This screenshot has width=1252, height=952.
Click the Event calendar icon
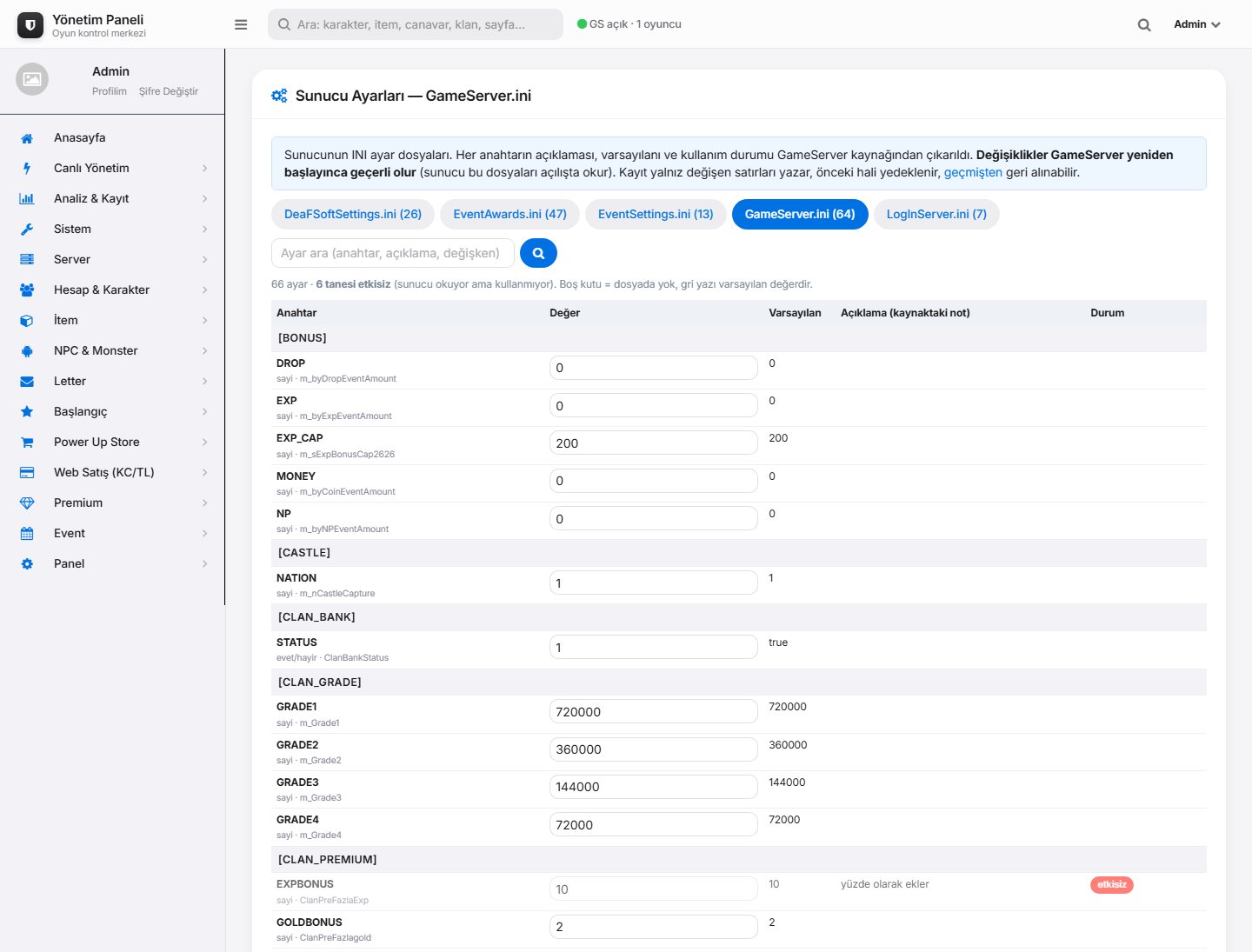[x=27, y=534]
